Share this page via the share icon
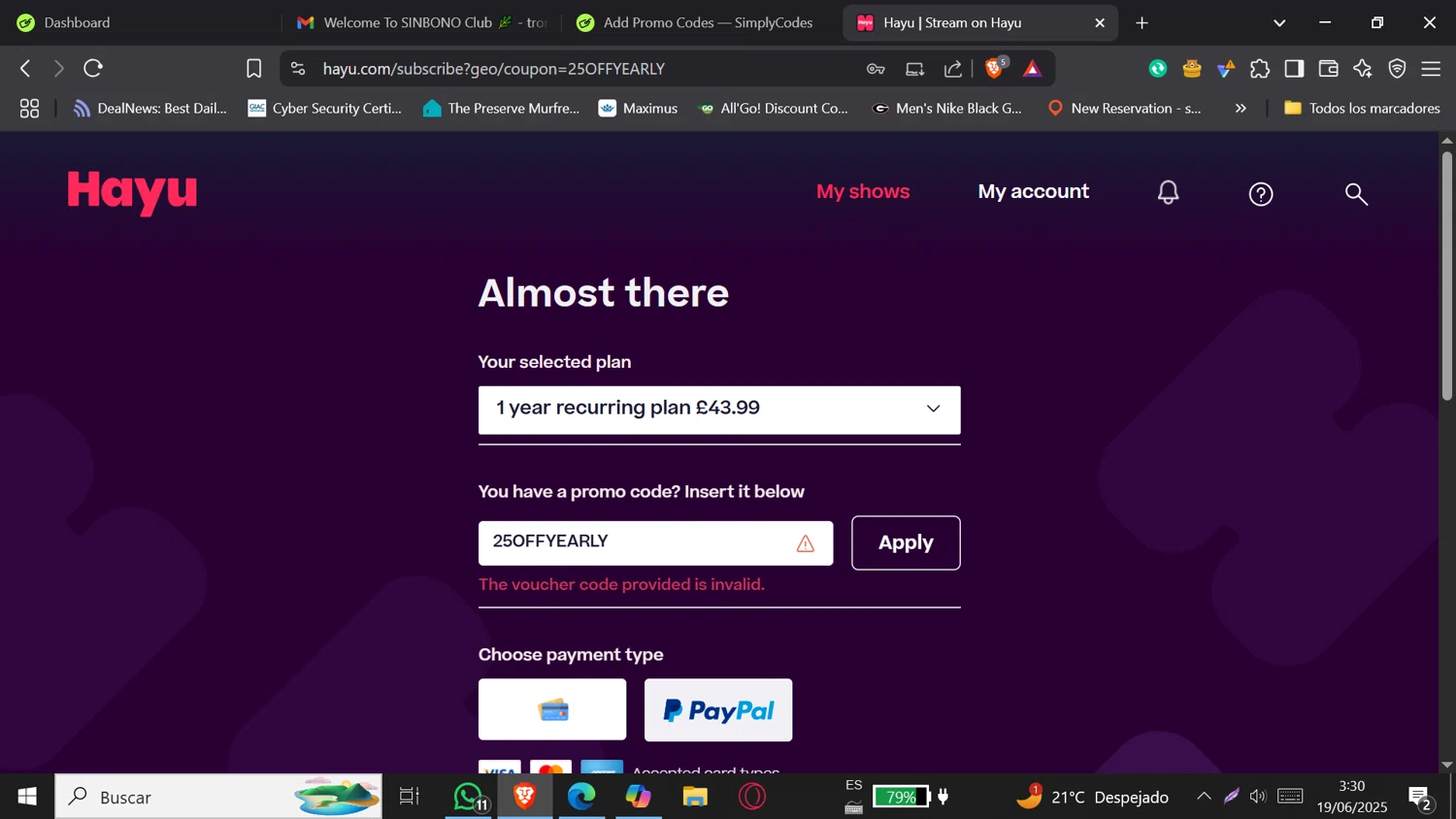This screenshot has width=1456, height=819. point(953,68)
